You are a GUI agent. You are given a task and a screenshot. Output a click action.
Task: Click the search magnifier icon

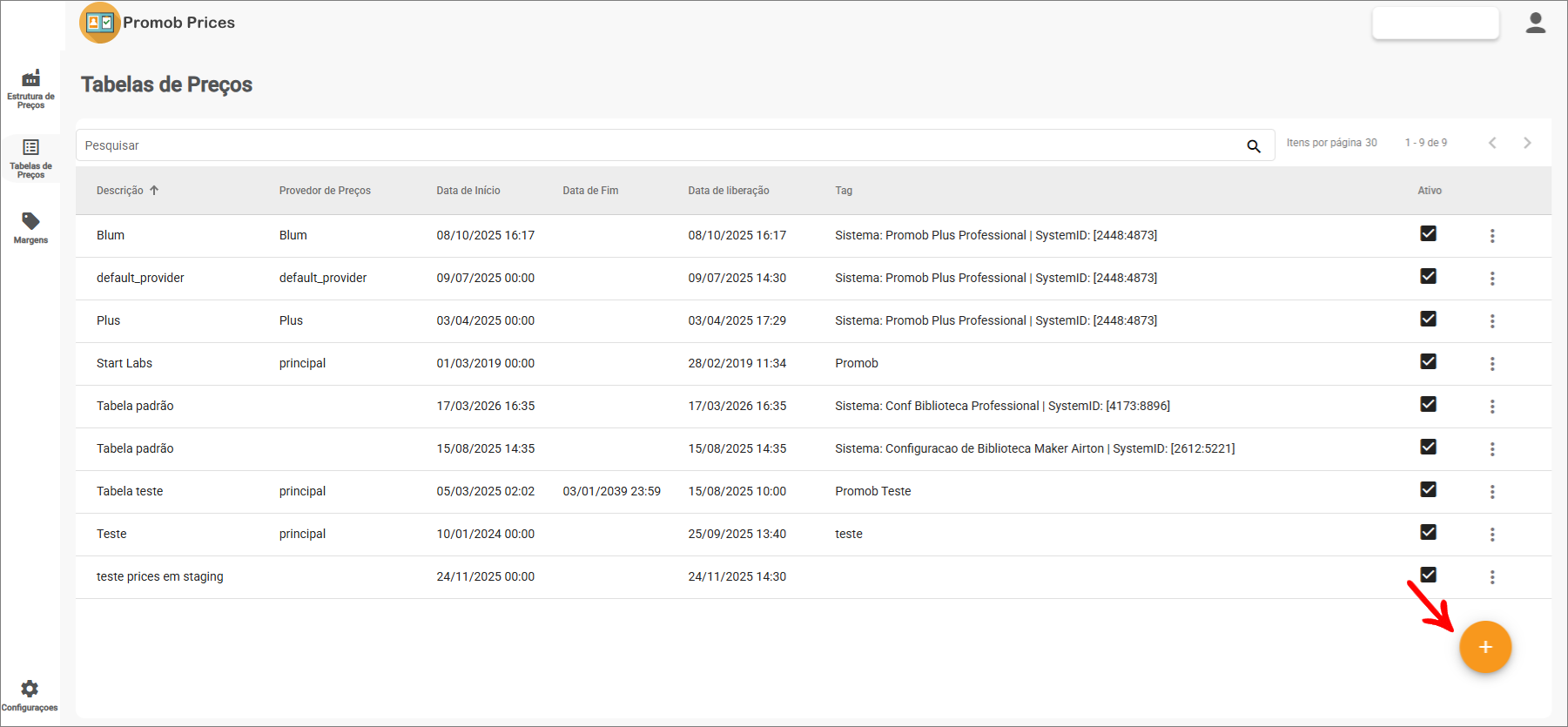(x=1253, y=146)
